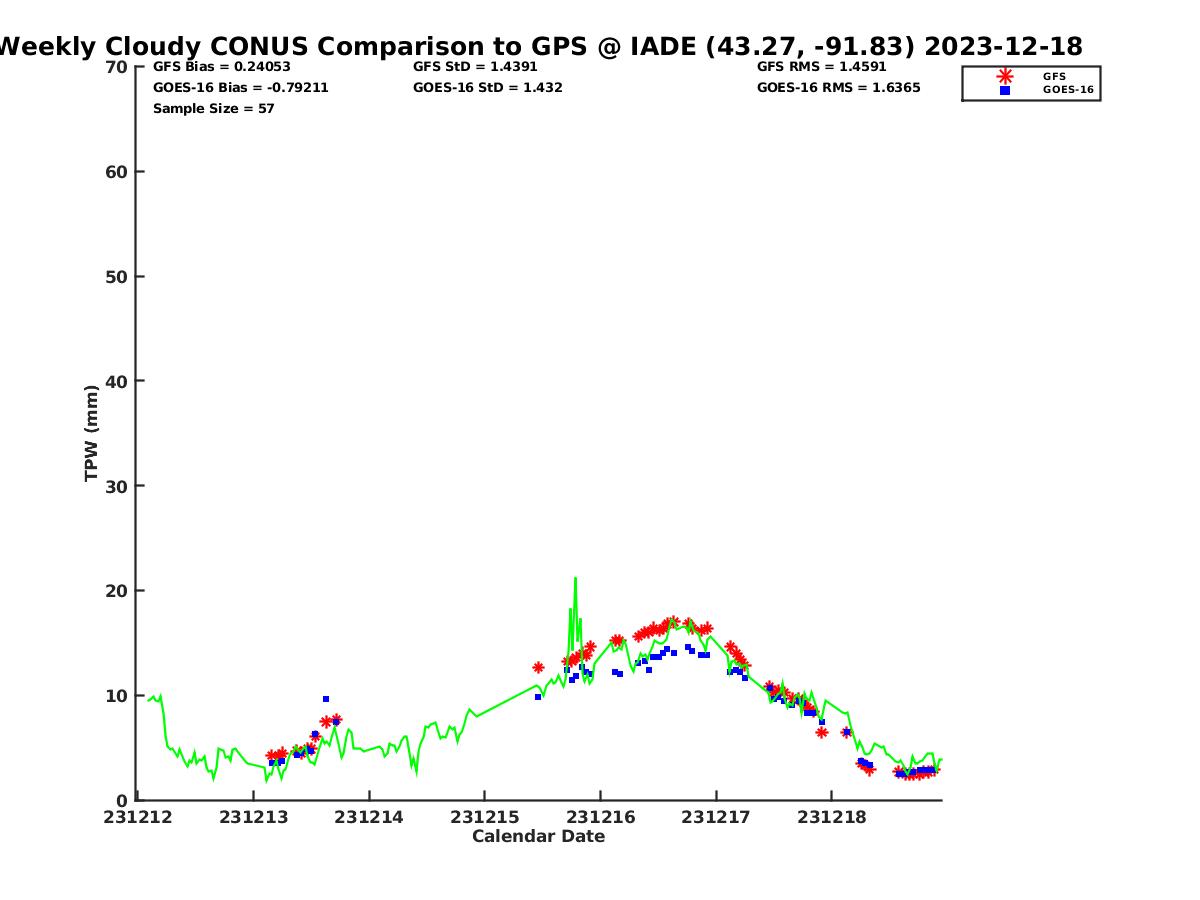The image size is (1200, 900).
Task: Click the 40 y-axis tick label
Action: (x=117, y=381)
